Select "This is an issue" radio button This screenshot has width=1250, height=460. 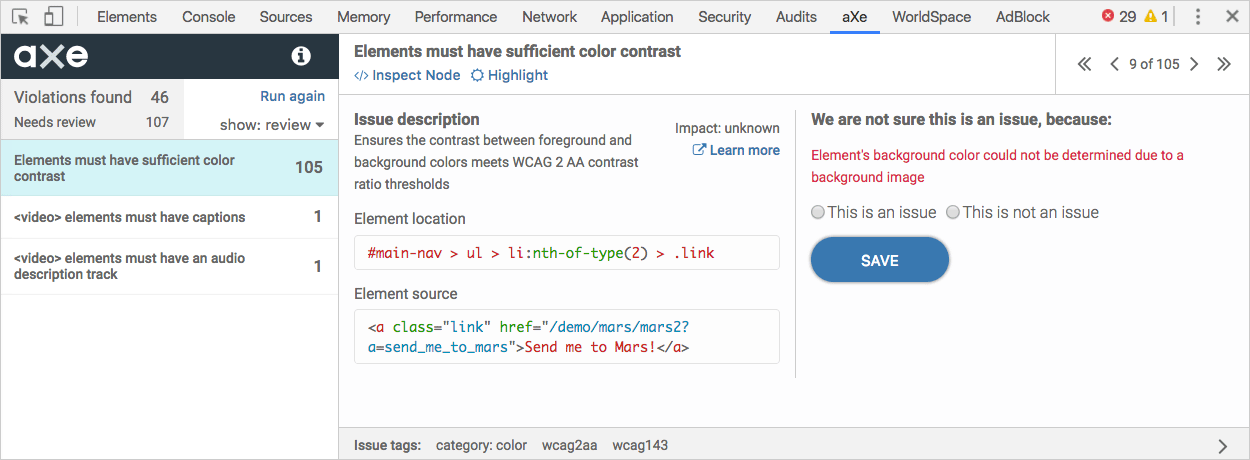[818, 212]
